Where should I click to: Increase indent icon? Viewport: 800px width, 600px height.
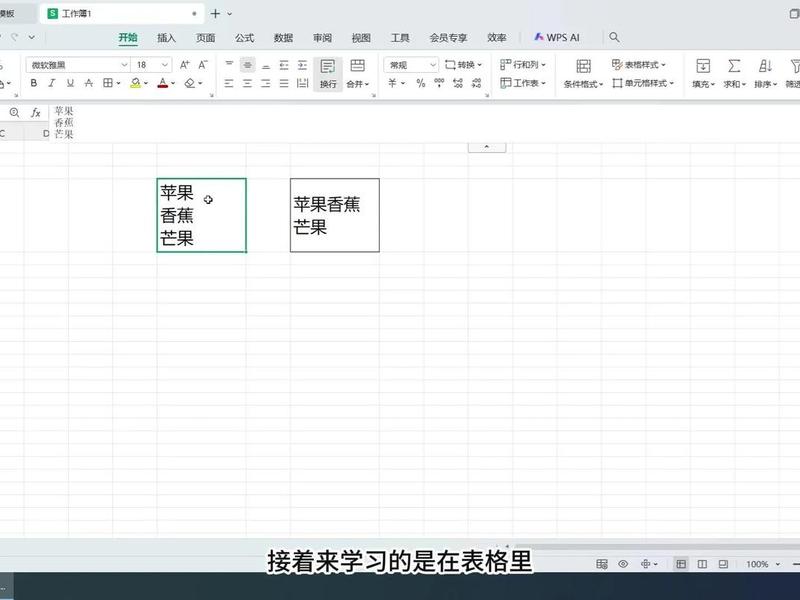303,65
